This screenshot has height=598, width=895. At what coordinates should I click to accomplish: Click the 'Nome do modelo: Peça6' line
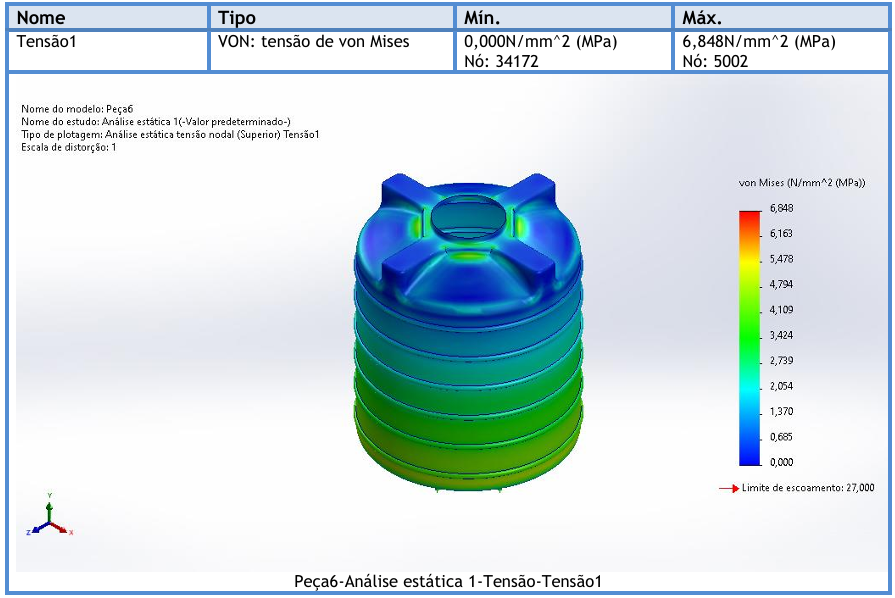77,109
